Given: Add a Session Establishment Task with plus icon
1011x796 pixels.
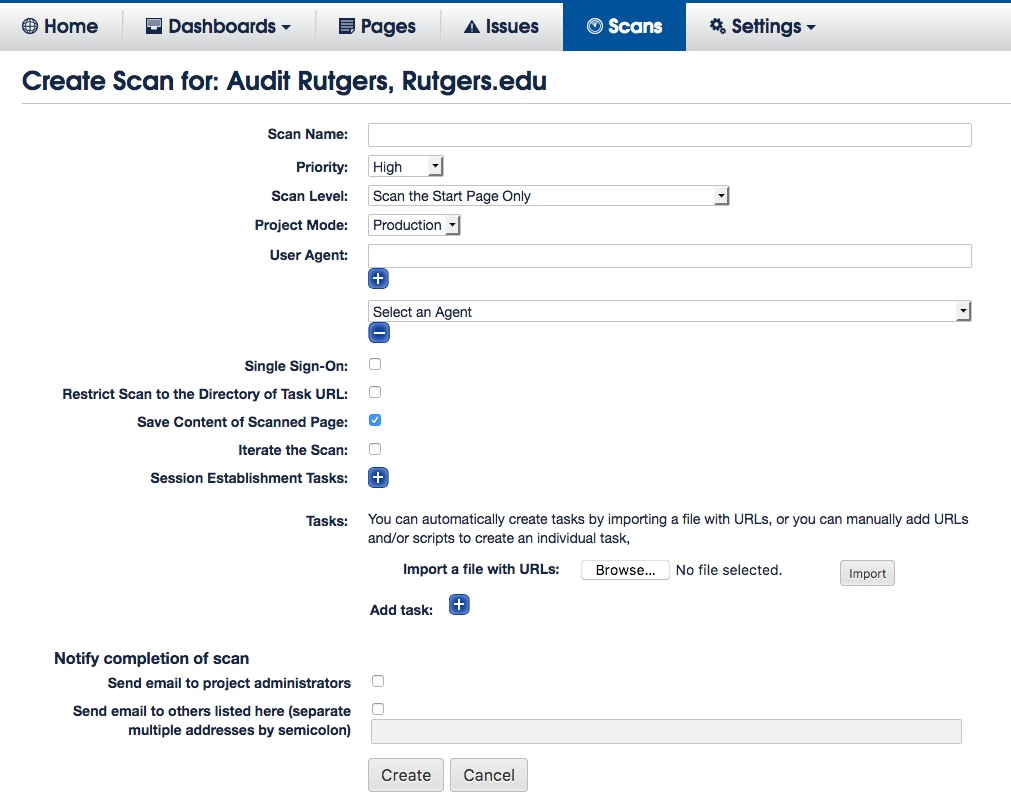Looking at the screenshot, I should pos(378,478).
